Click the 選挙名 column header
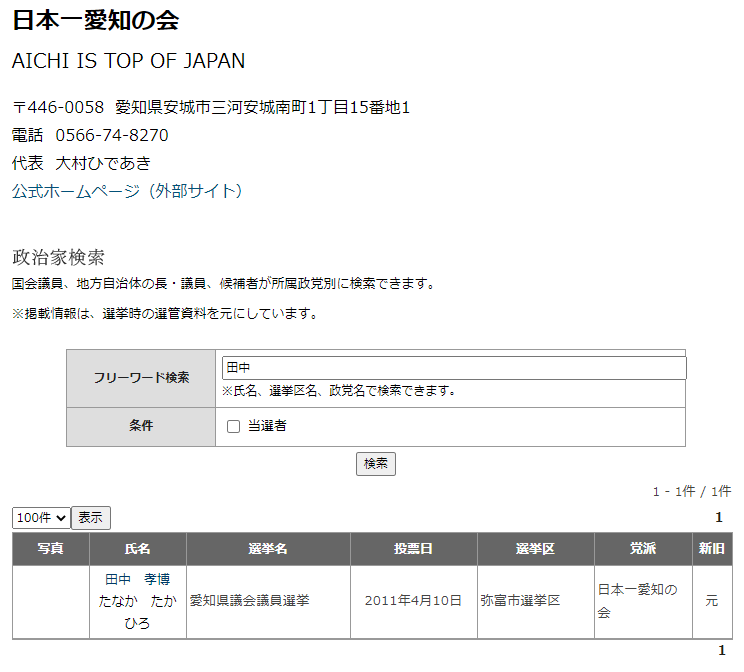744x672 pixels. (x=268, y=549)
